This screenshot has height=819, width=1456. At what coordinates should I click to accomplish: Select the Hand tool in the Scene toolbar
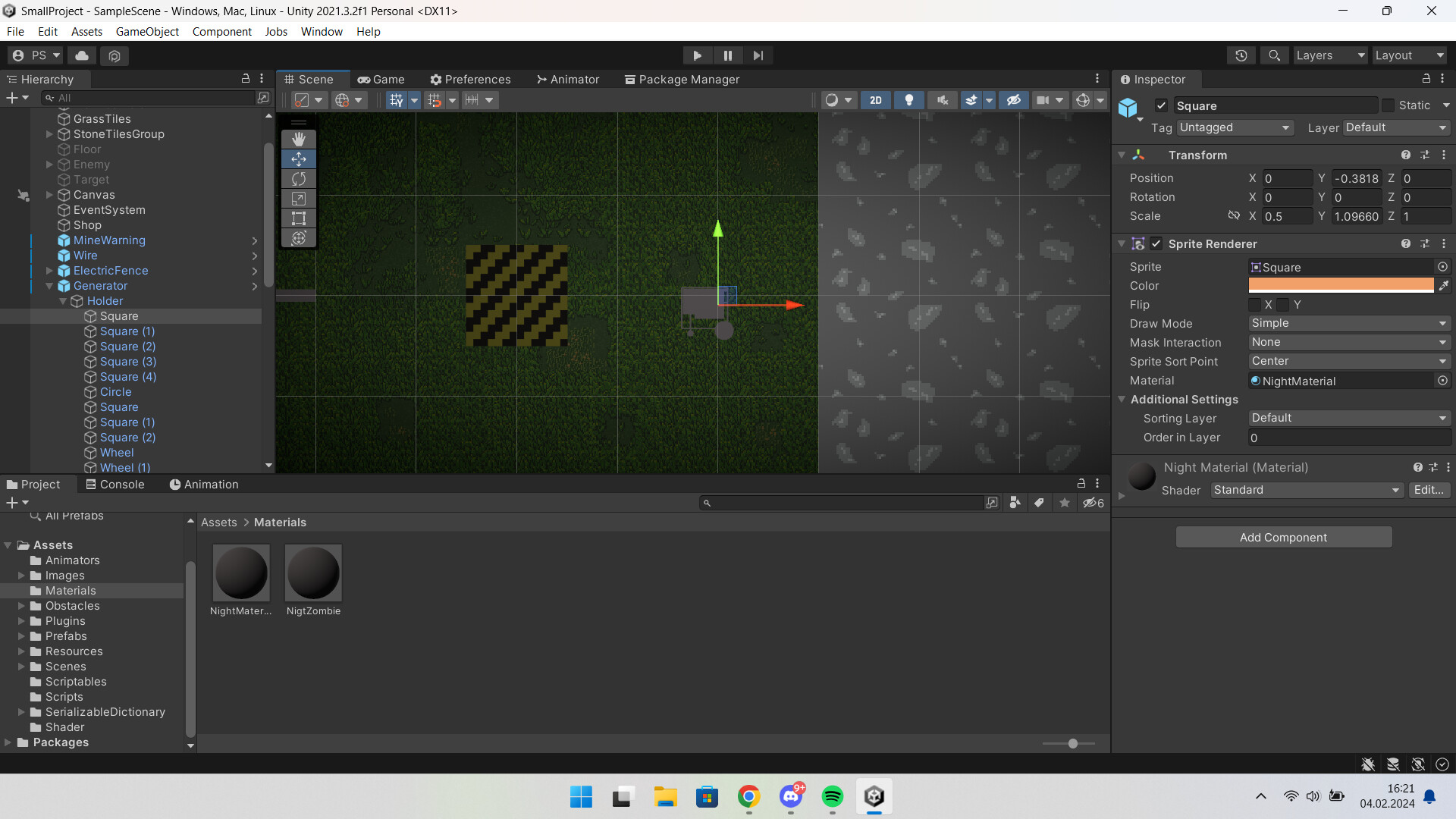(298, 139)
